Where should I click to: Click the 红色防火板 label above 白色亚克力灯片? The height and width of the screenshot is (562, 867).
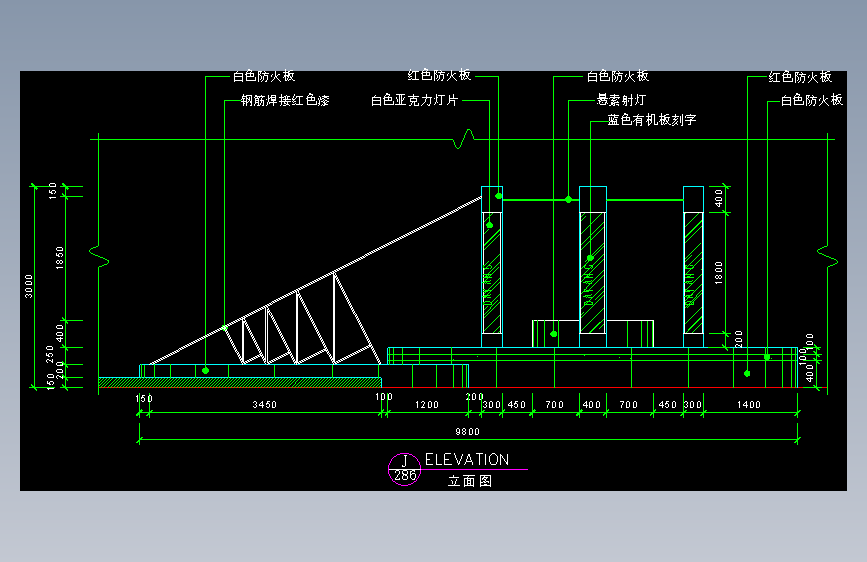coord(440,75)
